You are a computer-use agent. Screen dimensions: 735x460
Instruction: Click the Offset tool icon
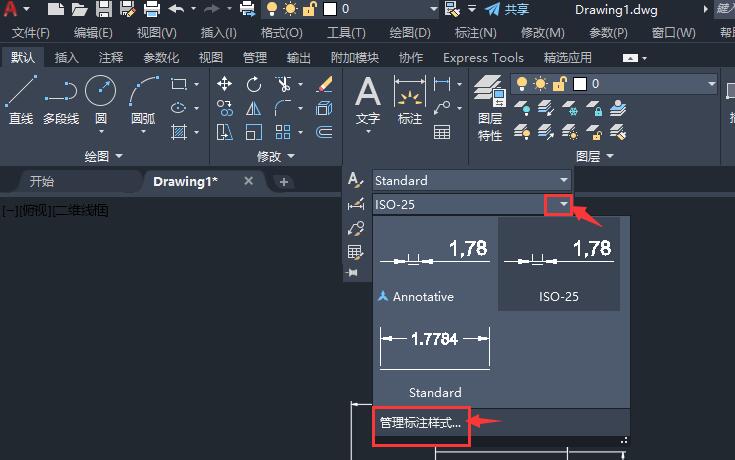(324, 132)
